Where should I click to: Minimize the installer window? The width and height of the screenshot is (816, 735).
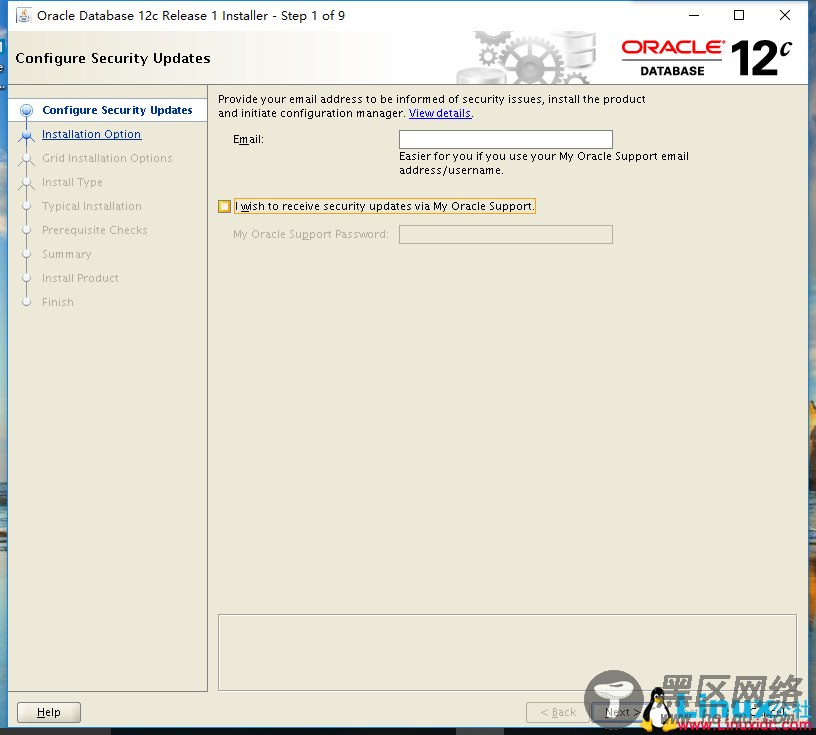pos(694,16)
